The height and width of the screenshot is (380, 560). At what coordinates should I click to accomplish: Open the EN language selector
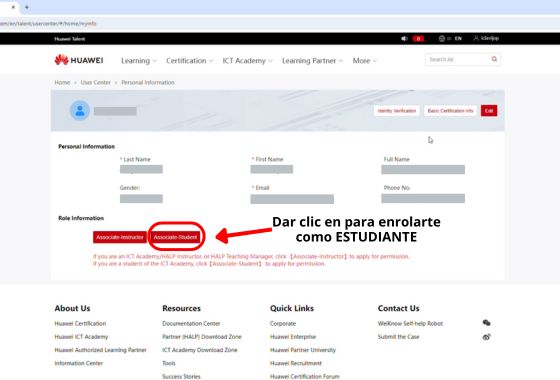coord(458,39)
